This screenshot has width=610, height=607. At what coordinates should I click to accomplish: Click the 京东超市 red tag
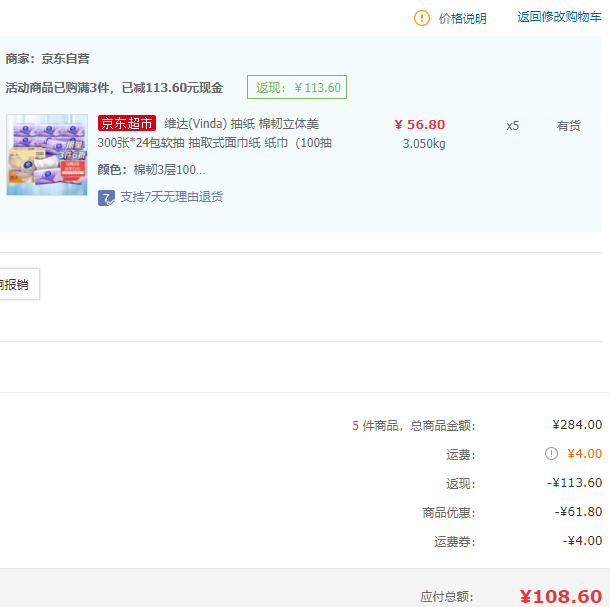click(127, 123)
